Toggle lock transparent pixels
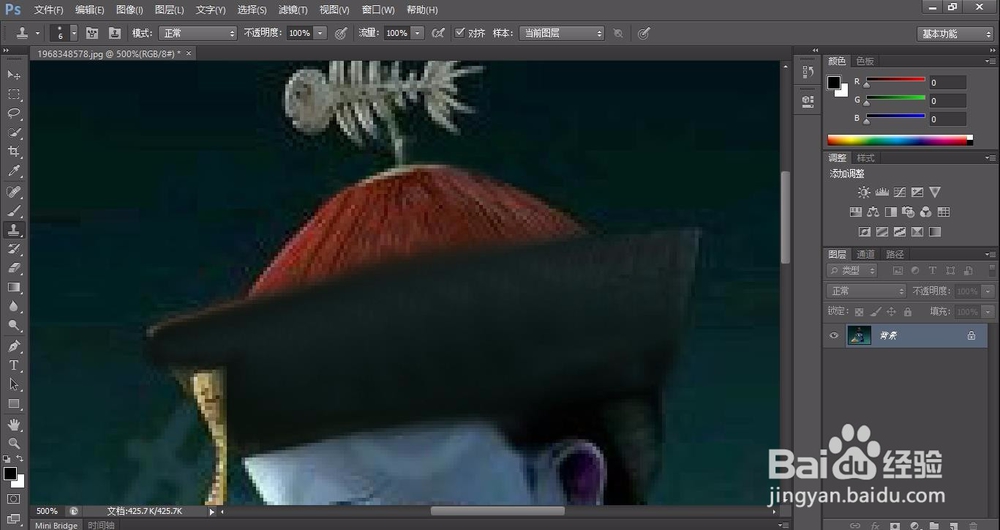 pos(859,312)
